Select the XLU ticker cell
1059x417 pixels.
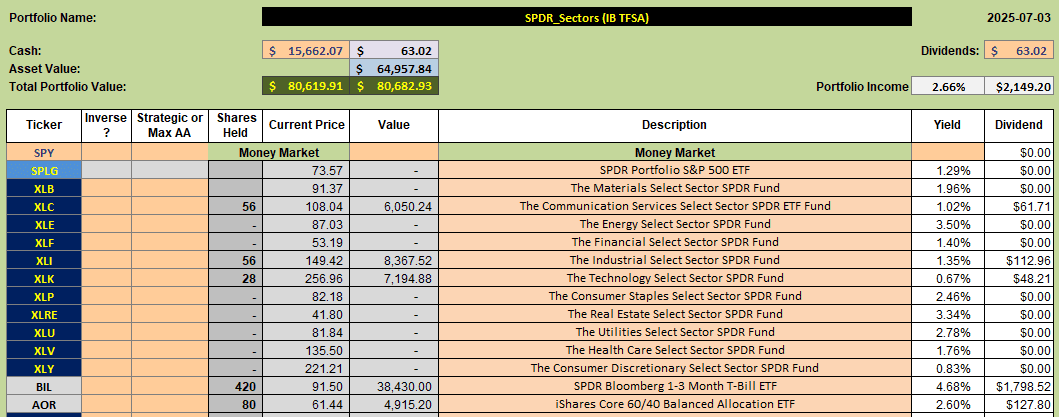[44, 332]
